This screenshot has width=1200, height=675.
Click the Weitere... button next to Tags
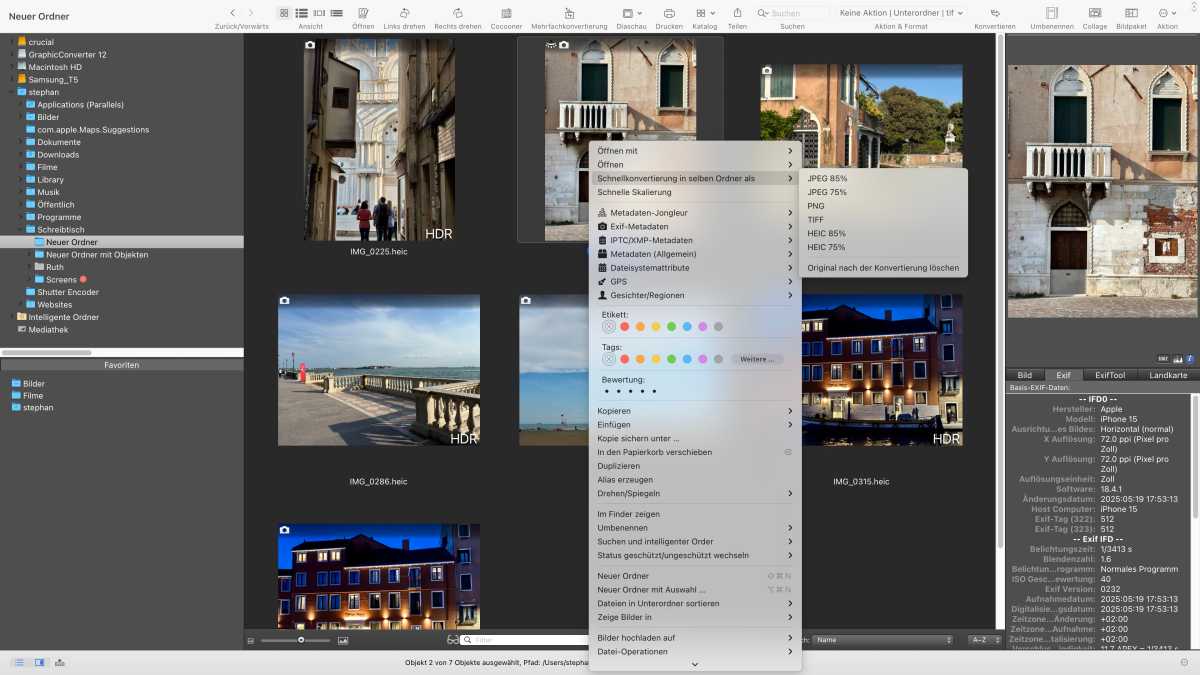tap(757, 359)
